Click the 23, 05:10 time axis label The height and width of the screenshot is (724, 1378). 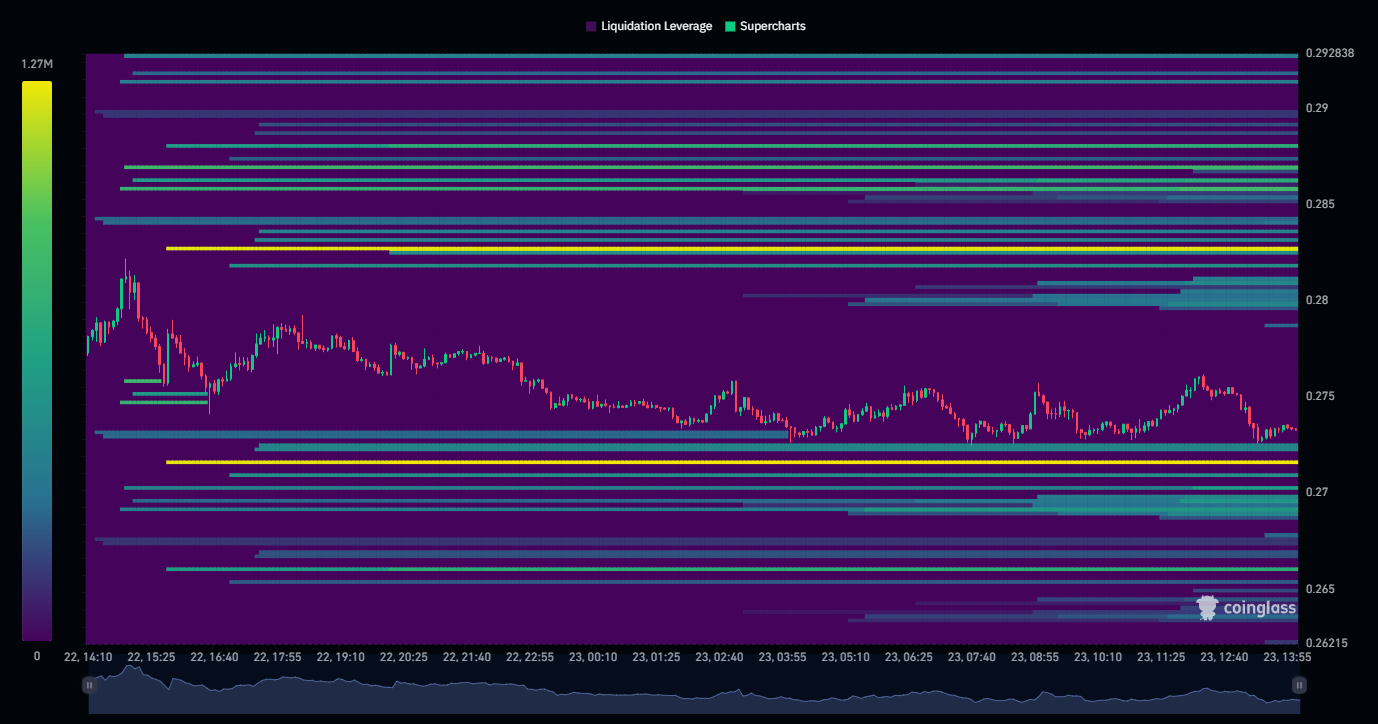(x=845, y=657)
